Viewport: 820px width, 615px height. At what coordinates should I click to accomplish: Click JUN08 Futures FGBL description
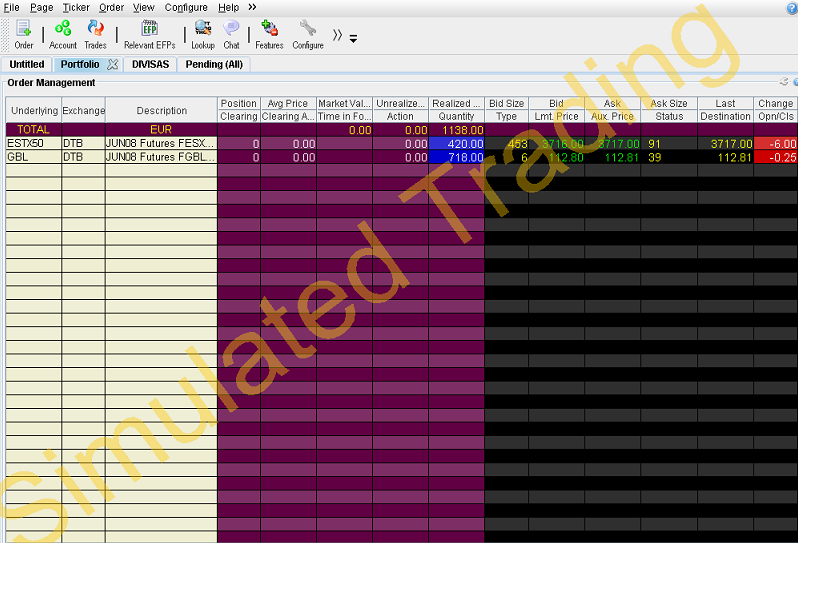tap(161, 157)
